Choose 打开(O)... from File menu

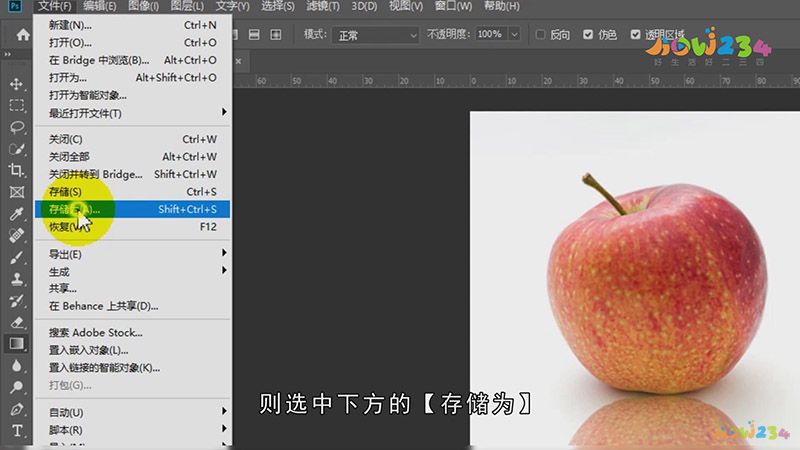coord(132,42)
